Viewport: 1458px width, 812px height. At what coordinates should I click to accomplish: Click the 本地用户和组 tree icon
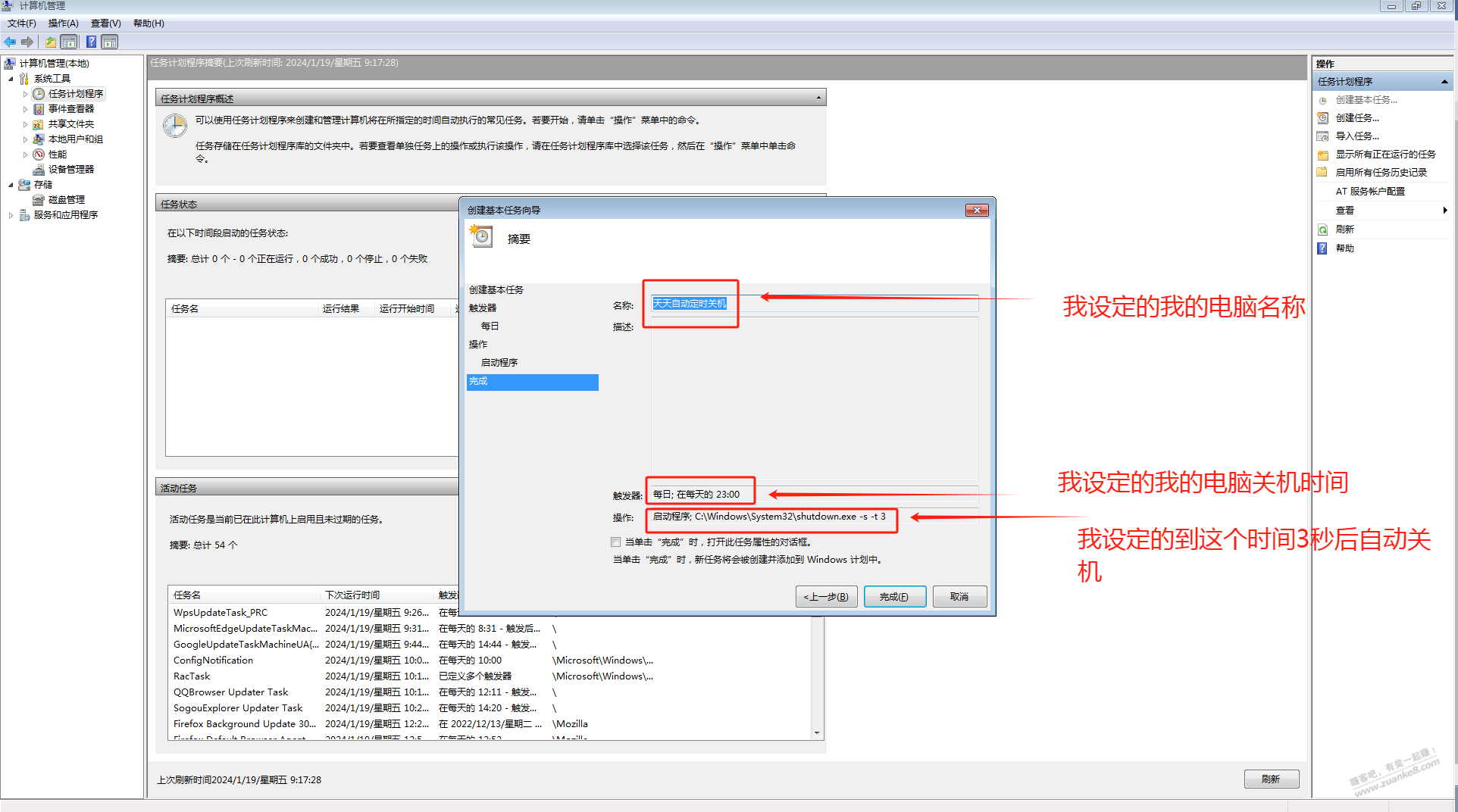pos(39,139)
